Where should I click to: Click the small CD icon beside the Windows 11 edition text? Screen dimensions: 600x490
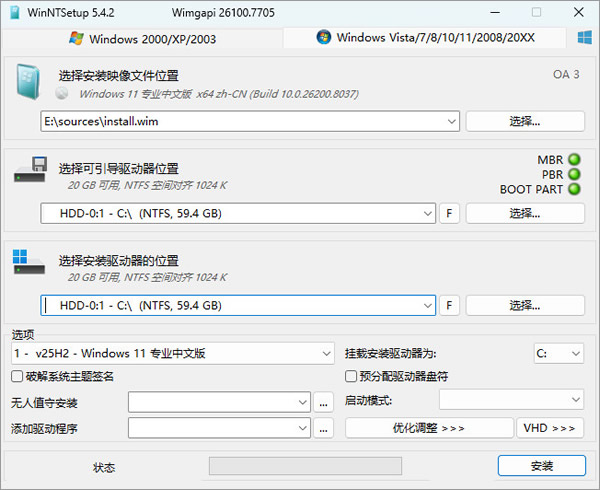[x=64, y=94]
